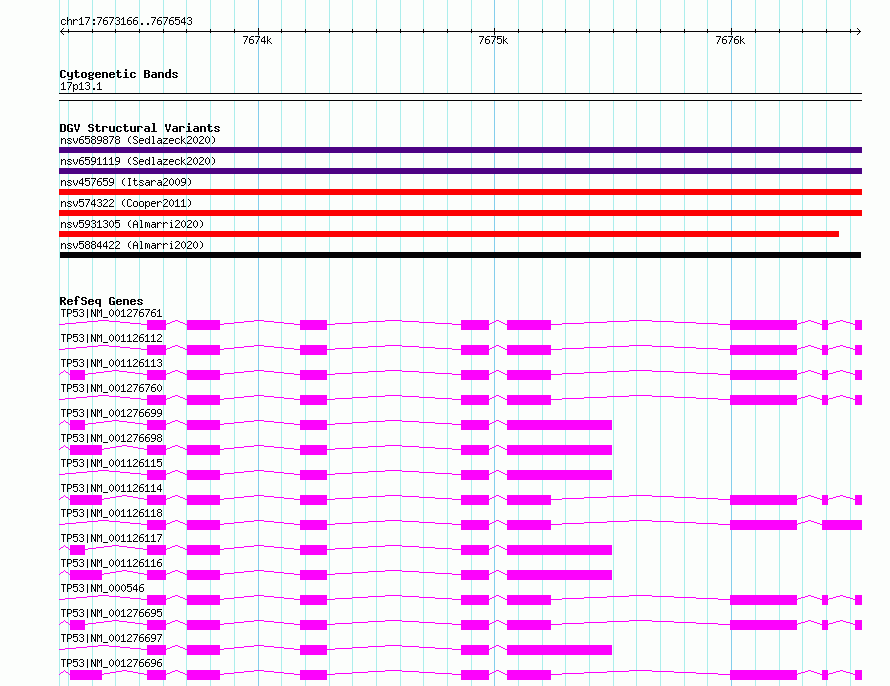Select the black bar under nsv5884422
The height and width of the screenshot is (686, 890).
click(x=460, y=255)
